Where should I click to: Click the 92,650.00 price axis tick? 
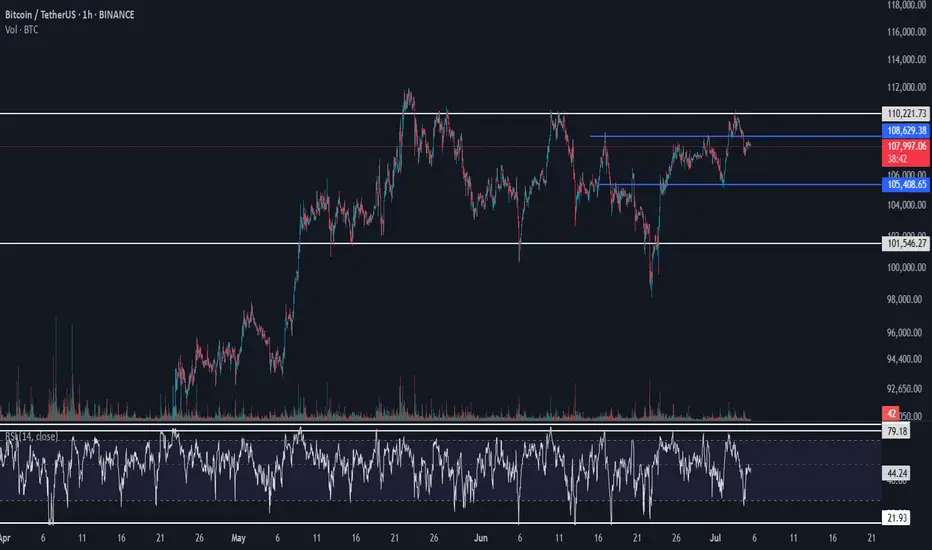coord(904,389)
